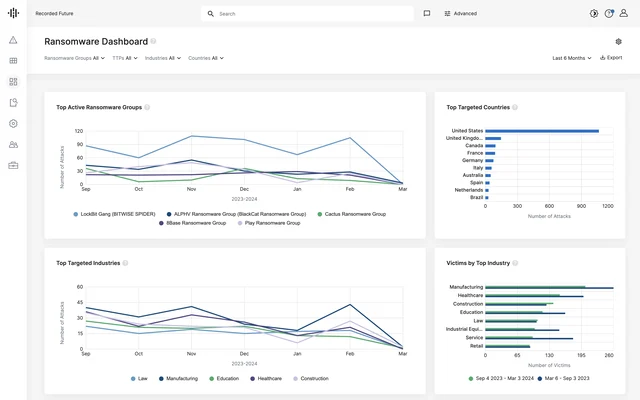Click info icon beside Top Targeted Industries
The width and height of the screenshot is (640, 400).
[125, 263]
